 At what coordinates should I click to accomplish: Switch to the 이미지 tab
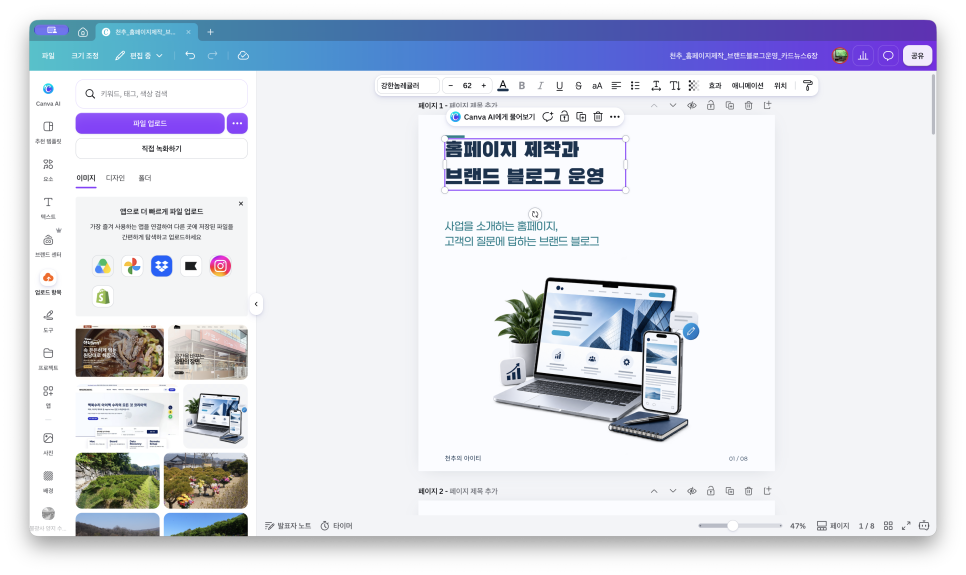click(x=86, y=178)
